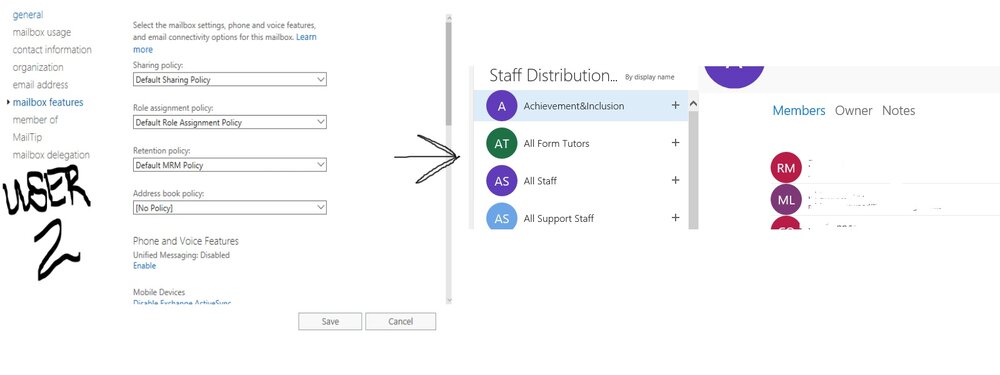Click the Save button
The image size is (1000, 375).
click(x=330, y=321)
